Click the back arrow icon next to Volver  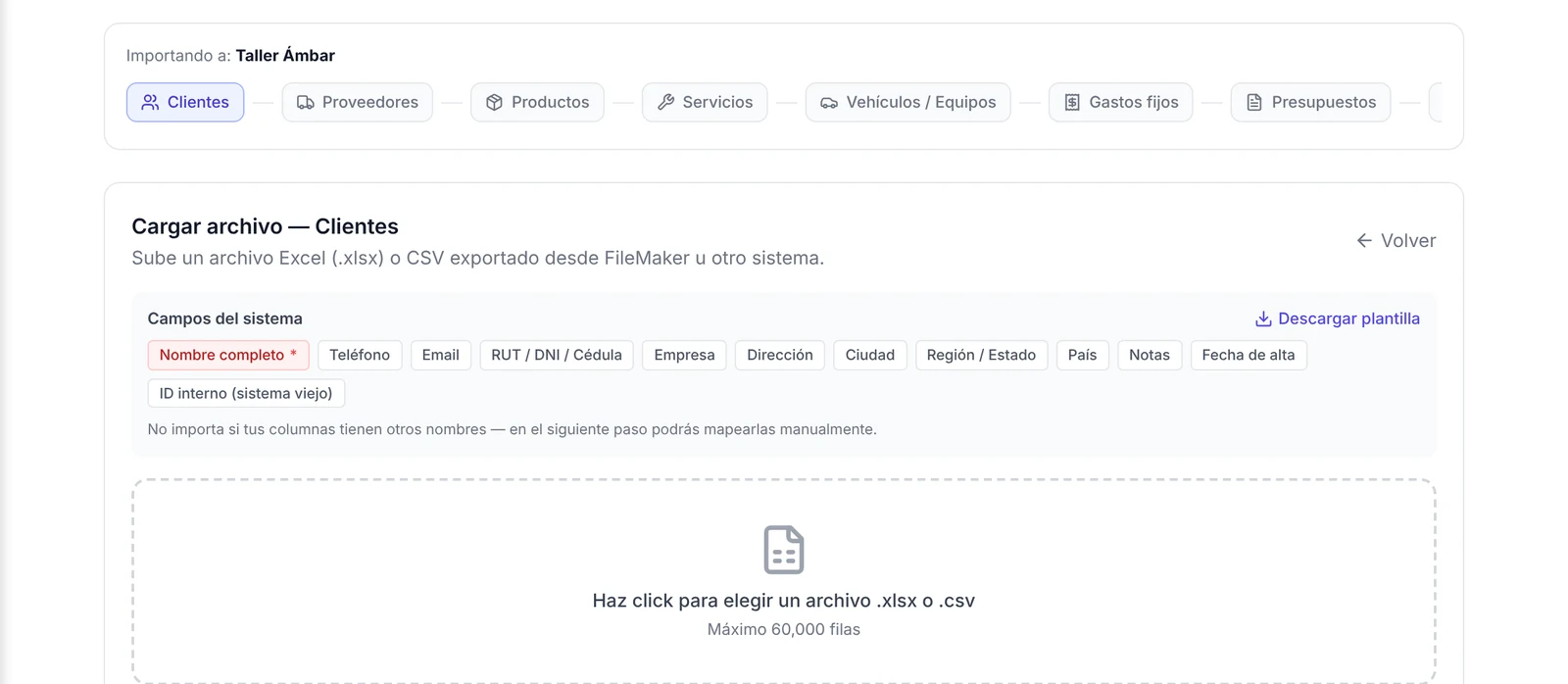coord(1364,240)
